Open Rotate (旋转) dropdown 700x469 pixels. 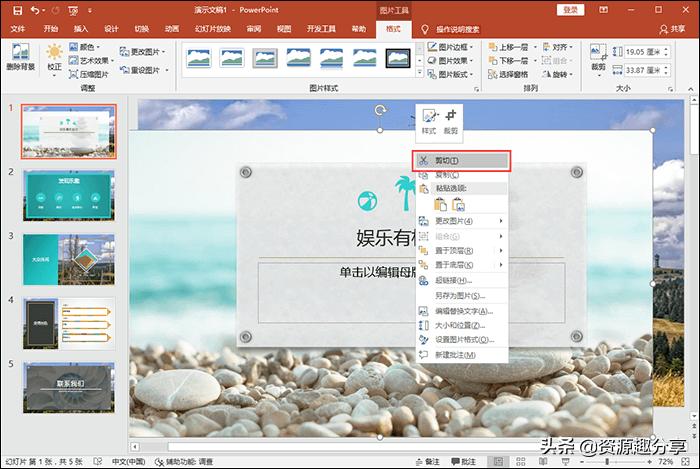click(x=558, y=75)
